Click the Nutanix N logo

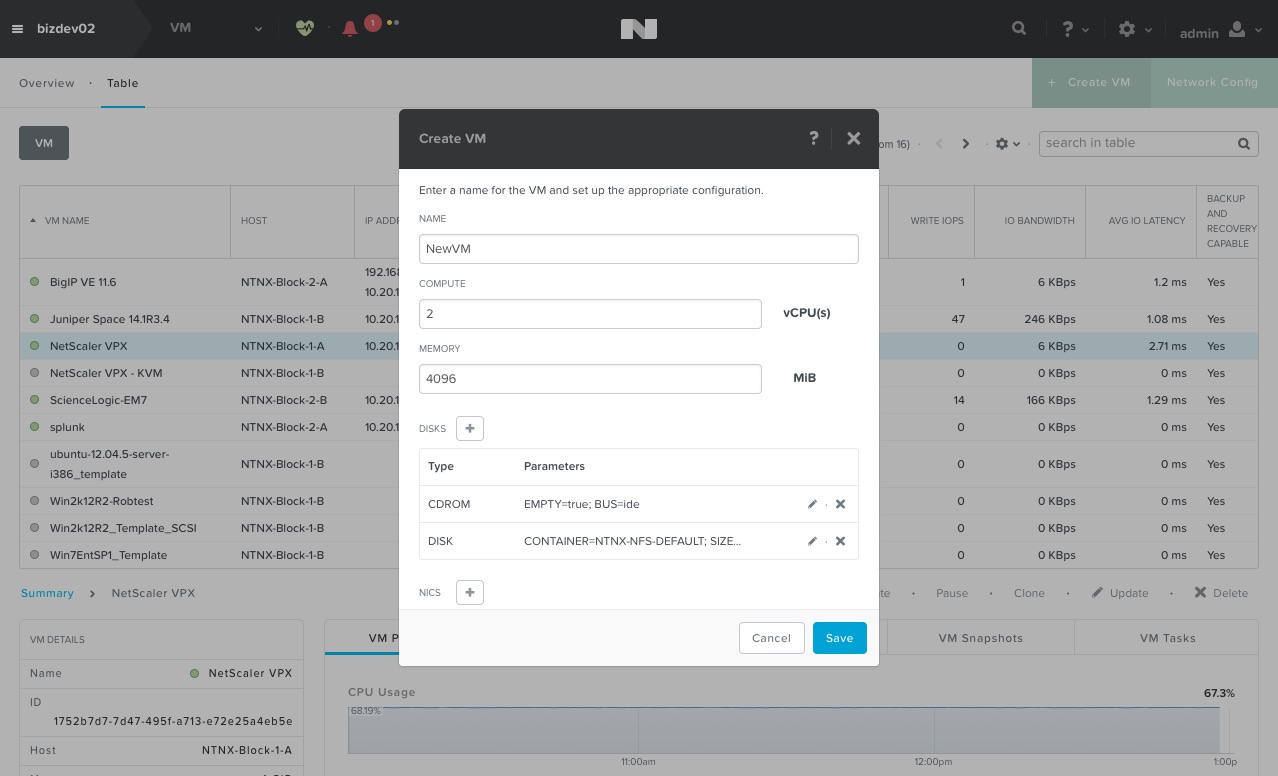[638, 29]
